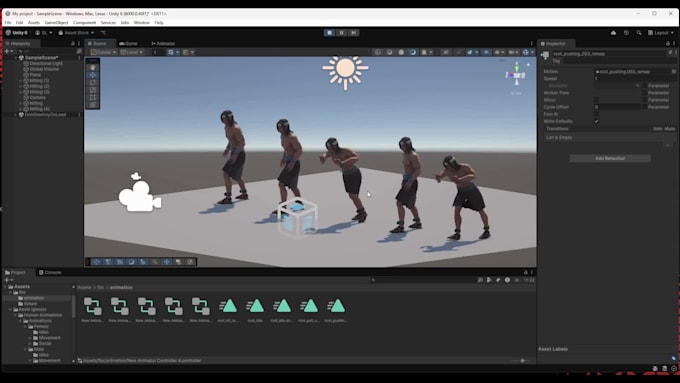Lock the Hierarchy panel

(72, 43)
